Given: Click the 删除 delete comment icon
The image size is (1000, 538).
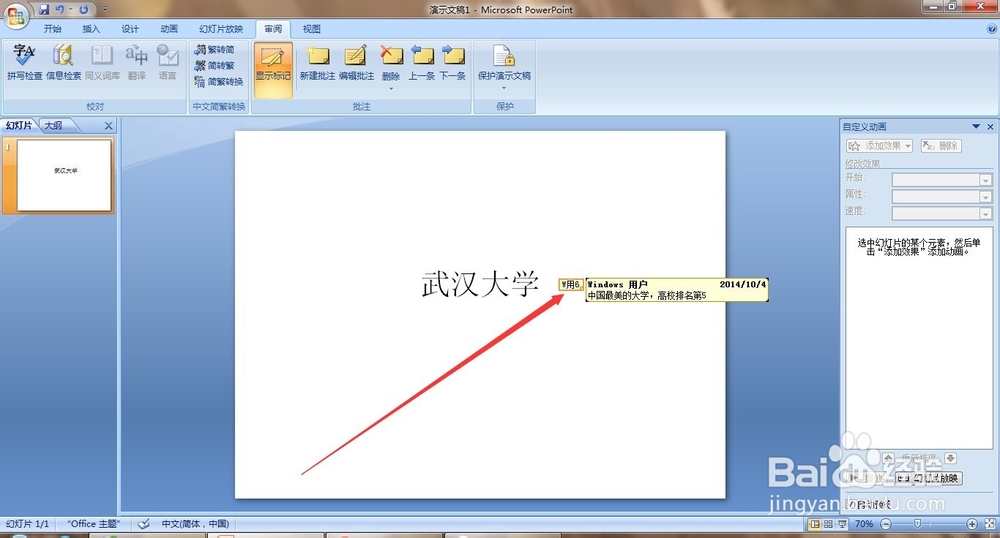Looking at the screenshot, I should pos(391,56).
